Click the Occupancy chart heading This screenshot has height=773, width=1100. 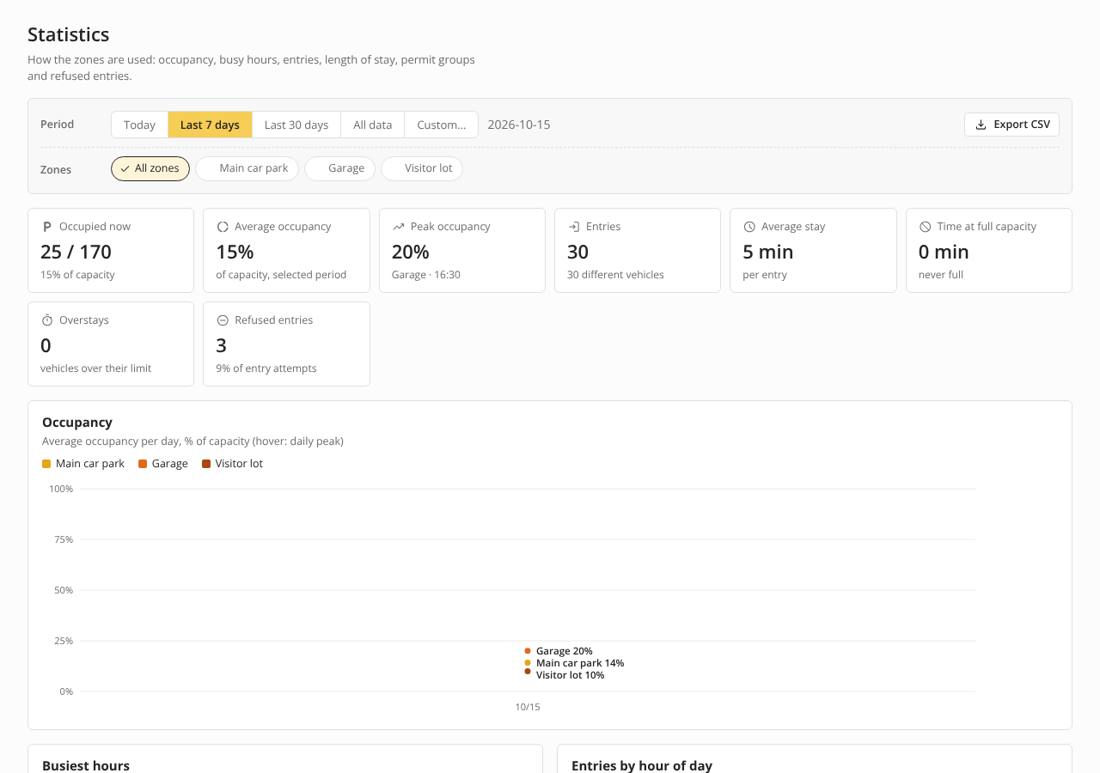[77, 422]
